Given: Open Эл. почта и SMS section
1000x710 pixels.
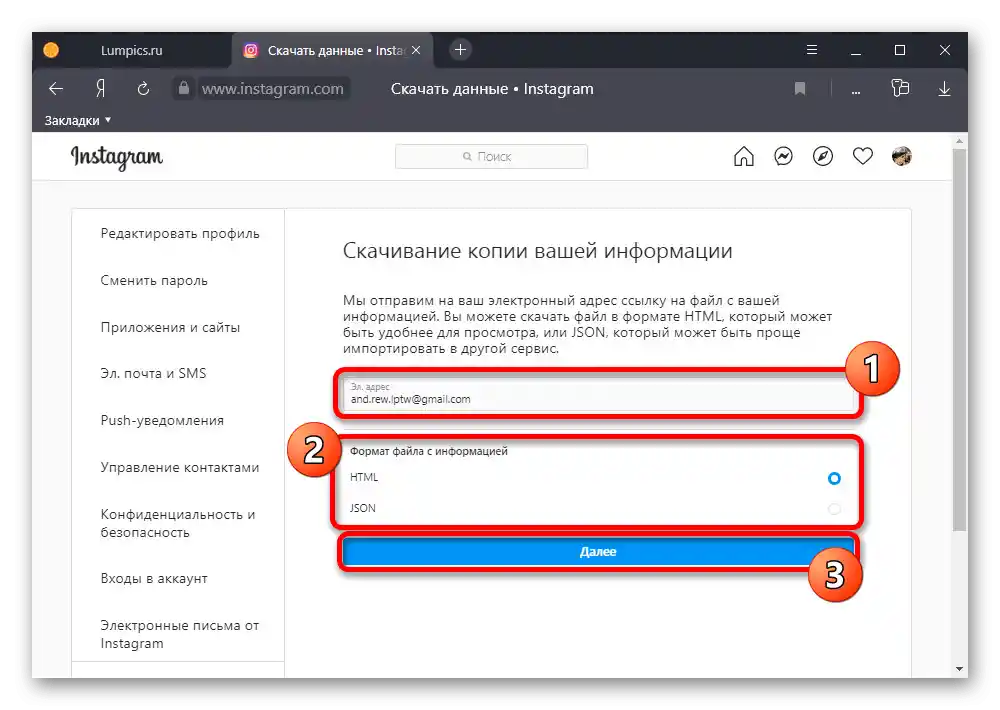Looking at the screenshot, I should (x=153, y=374).
